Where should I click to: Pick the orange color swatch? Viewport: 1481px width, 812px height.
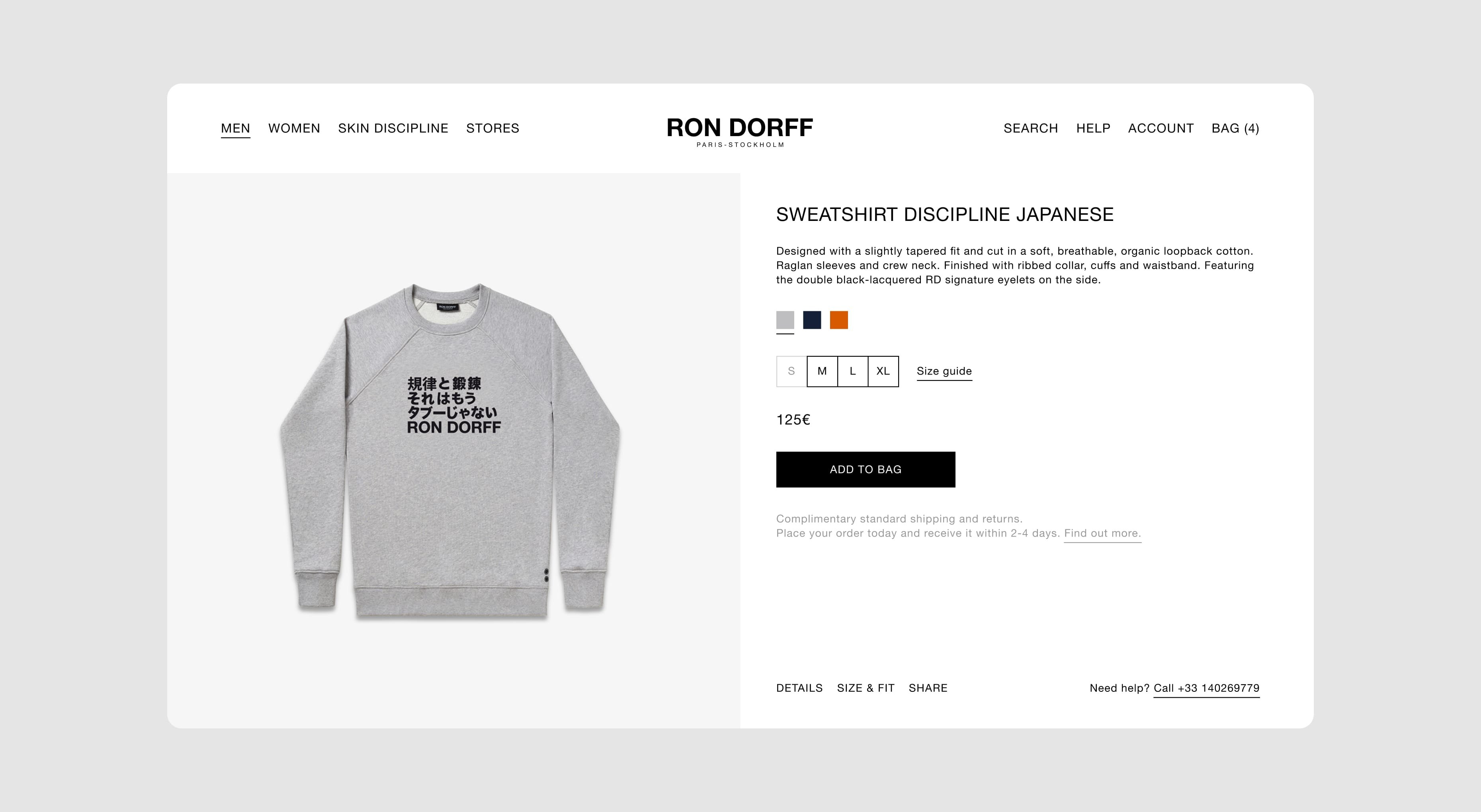(x=839, y=320)
